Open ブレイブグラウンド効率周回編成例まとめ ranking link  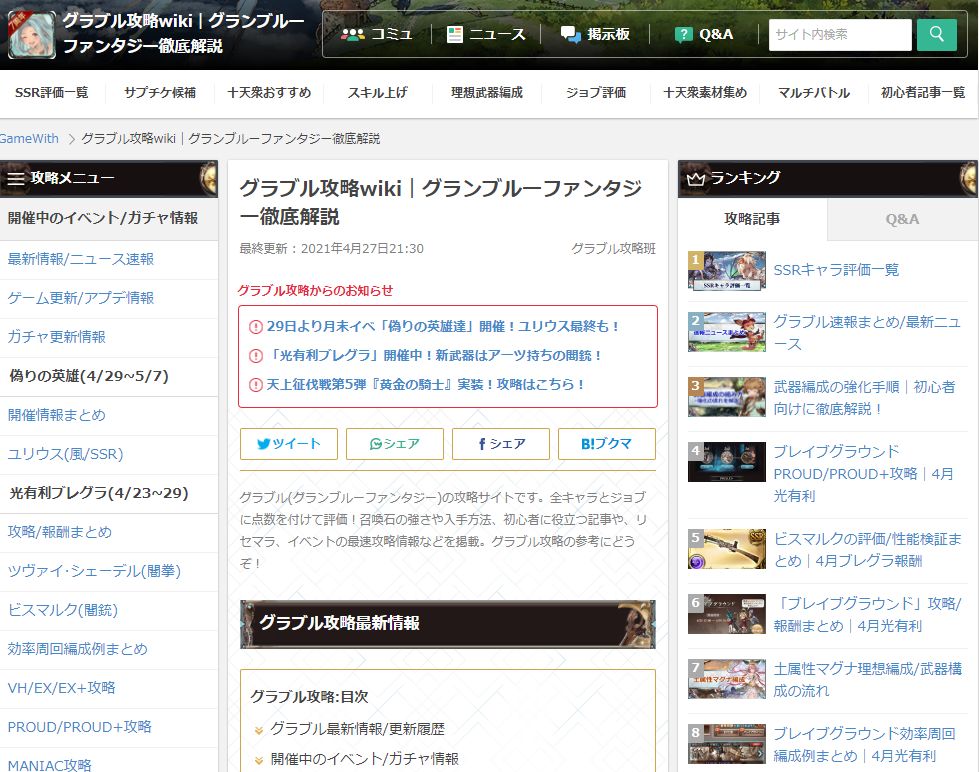864,745
